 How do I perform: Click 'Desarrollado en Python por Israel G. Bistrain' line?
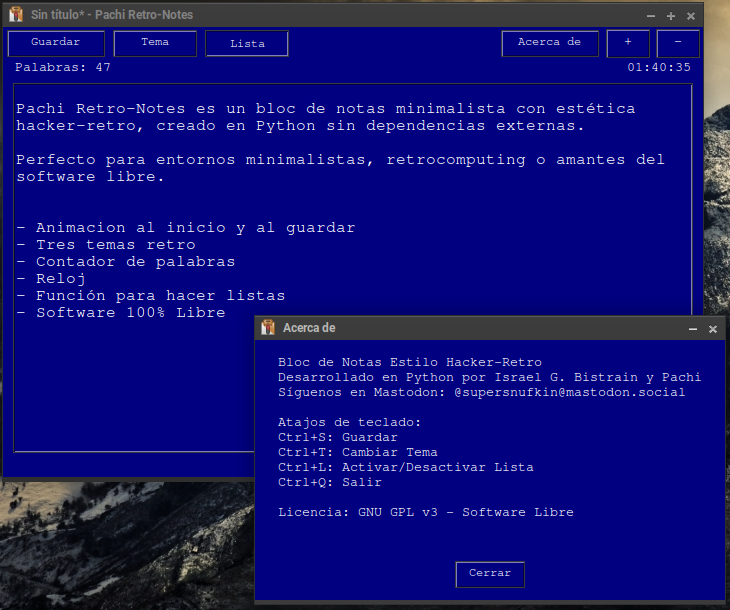click(489, 377)
